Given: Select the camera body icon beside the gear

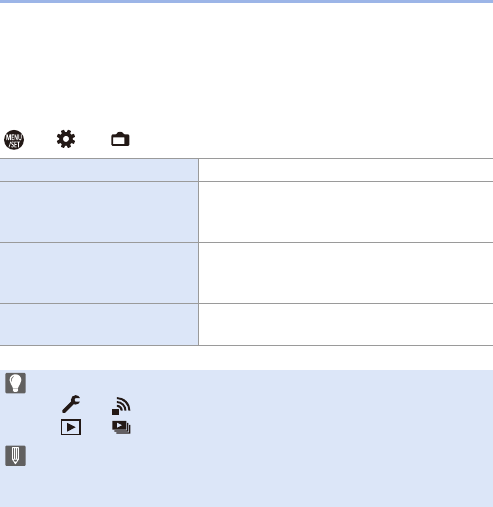Looking at the screenshot, I should coord(120,139).
